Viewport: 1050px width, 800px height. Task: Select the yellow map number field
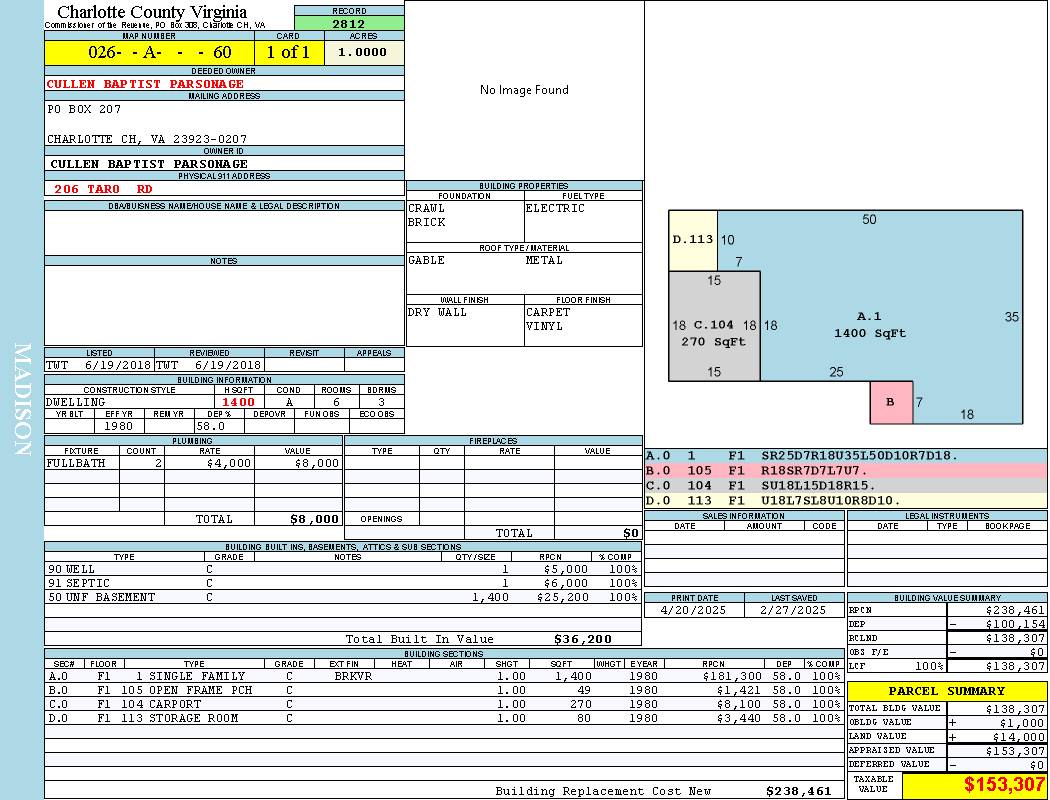(x=149, y=53)
